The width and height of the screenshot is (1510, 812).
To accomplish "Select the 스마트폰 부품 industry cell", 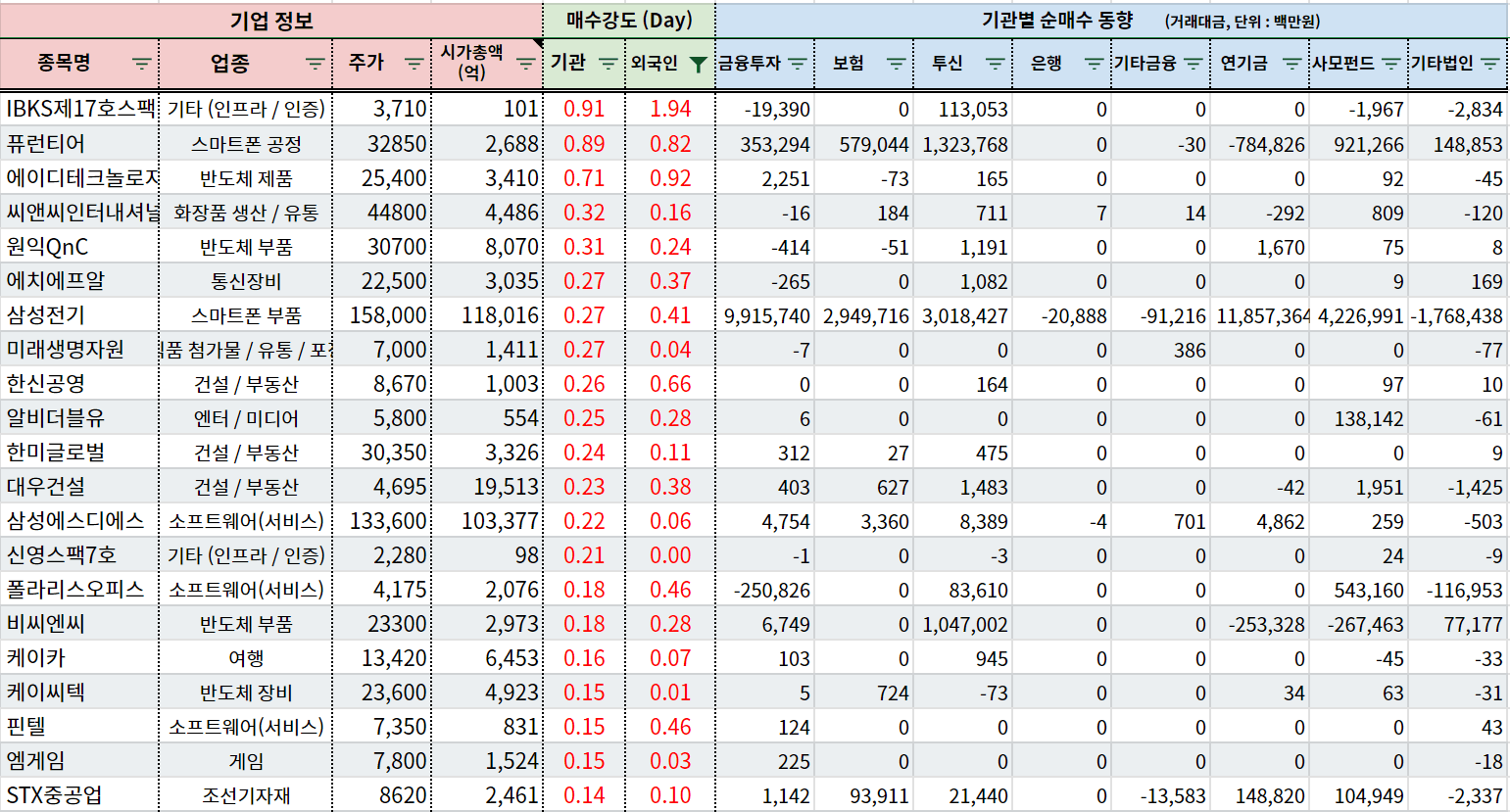I will (246, 315).
